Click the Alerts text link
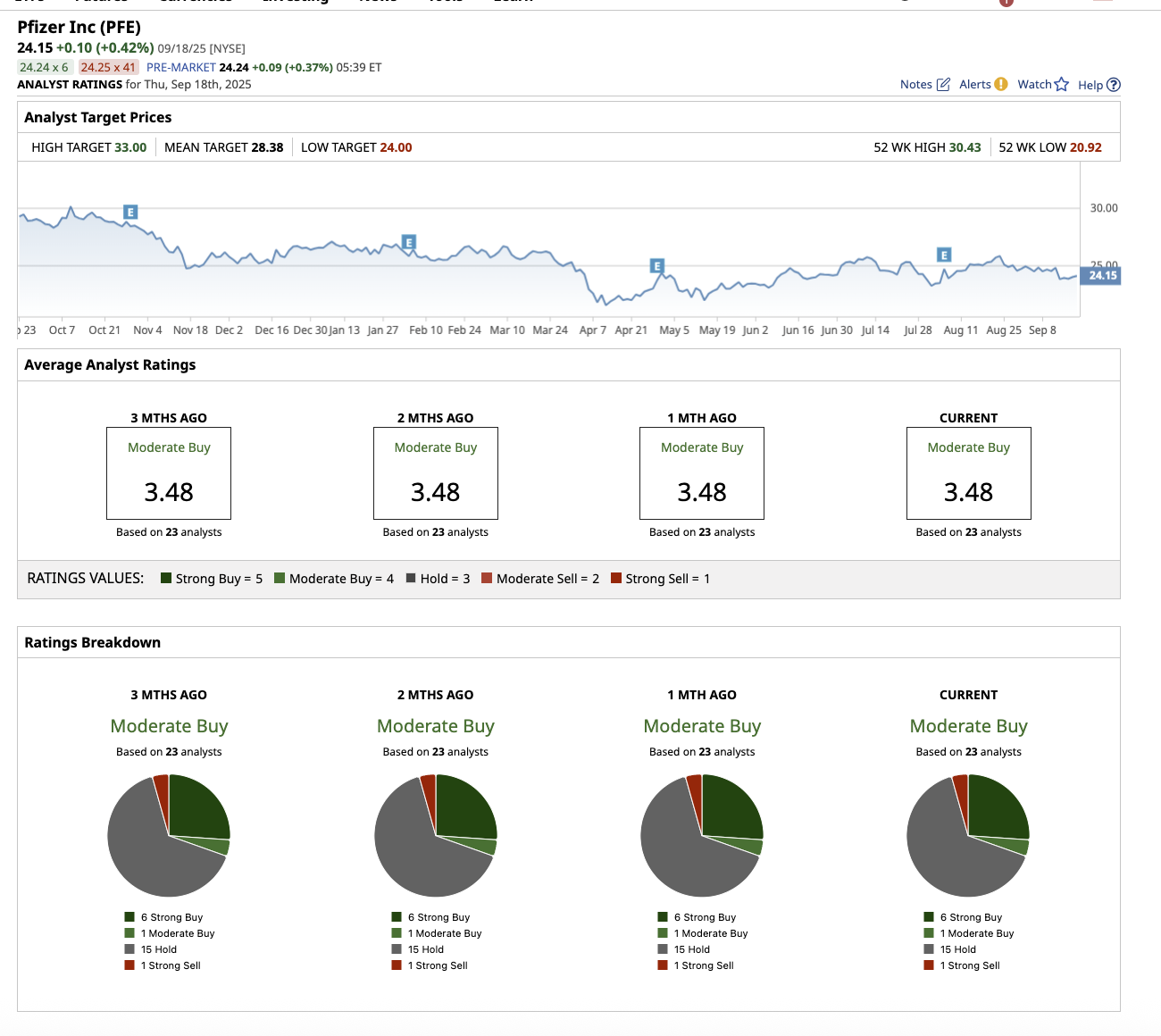 974,85
